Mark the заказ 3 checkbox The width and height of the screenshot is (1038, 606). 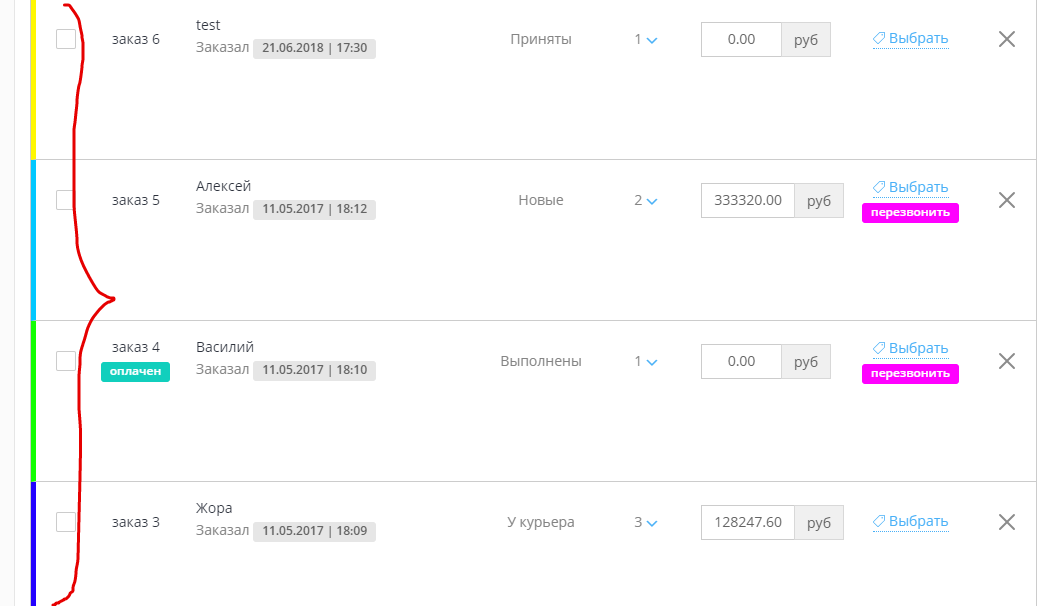pos(66,522)
